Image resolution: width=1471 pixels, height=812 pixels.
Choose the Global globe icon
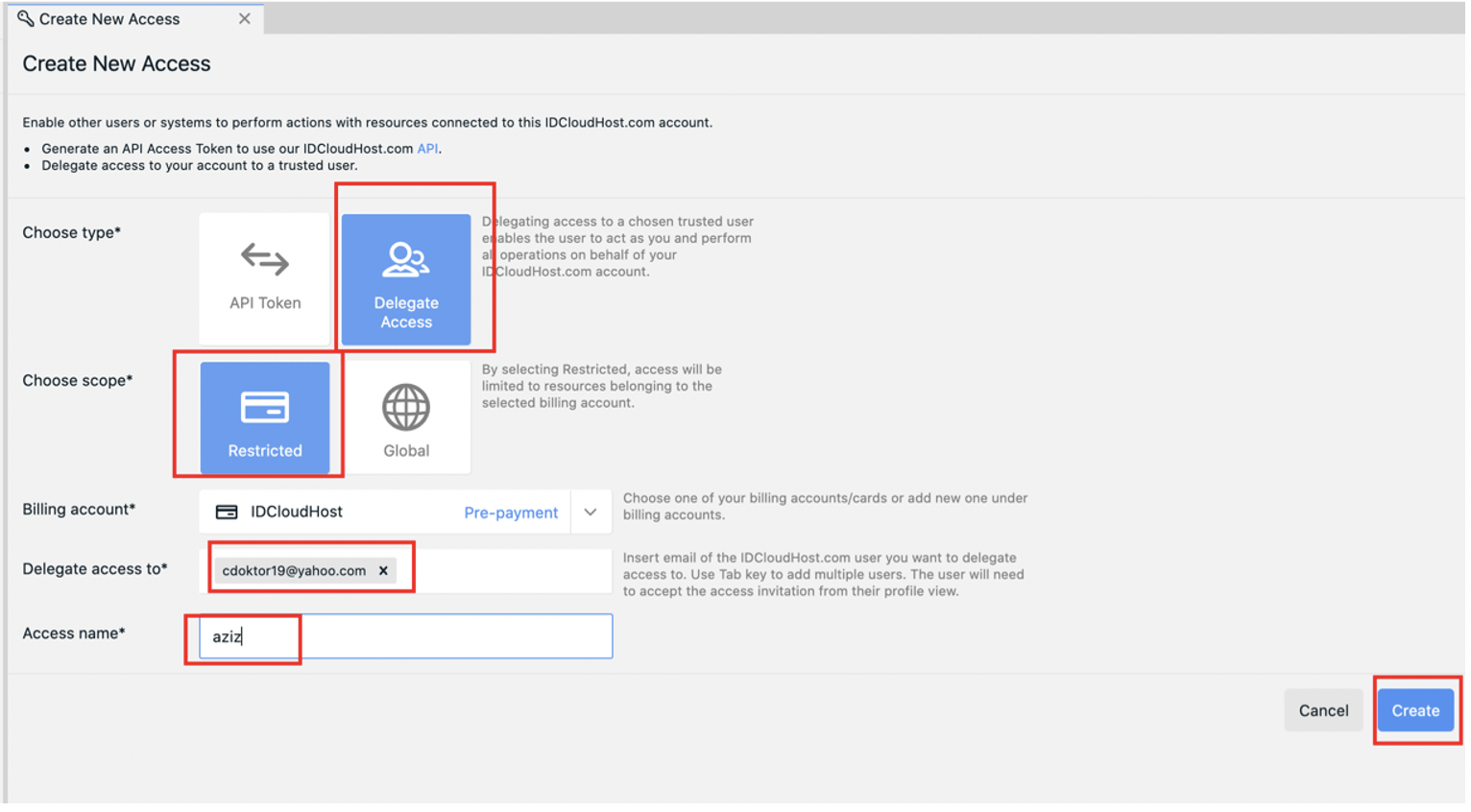tap(406, 407)
